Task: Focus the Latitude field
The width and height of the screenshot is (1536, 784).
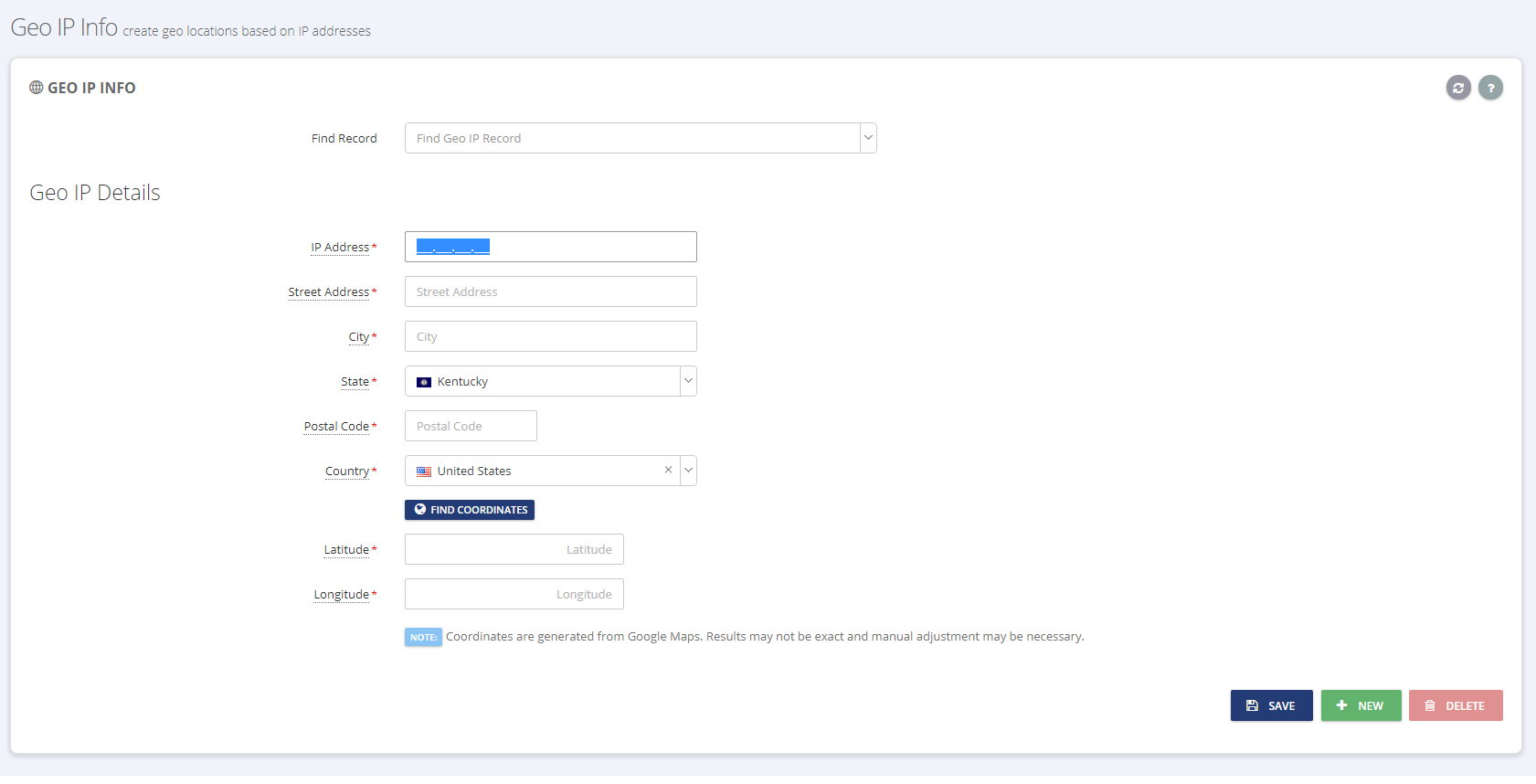Action: [514, 549]
